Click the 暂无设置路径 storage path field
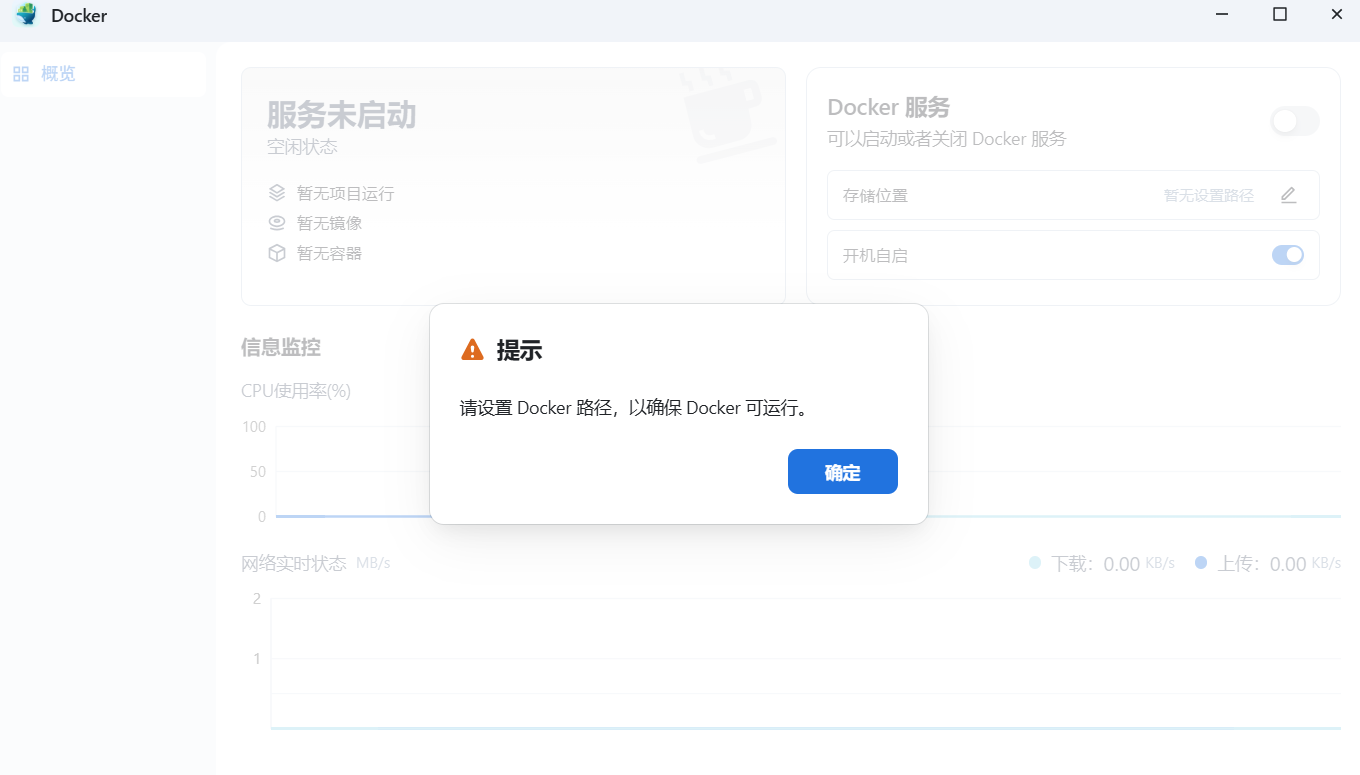The height and width of the screenshot is (775, 1360). coord(1208,196)
